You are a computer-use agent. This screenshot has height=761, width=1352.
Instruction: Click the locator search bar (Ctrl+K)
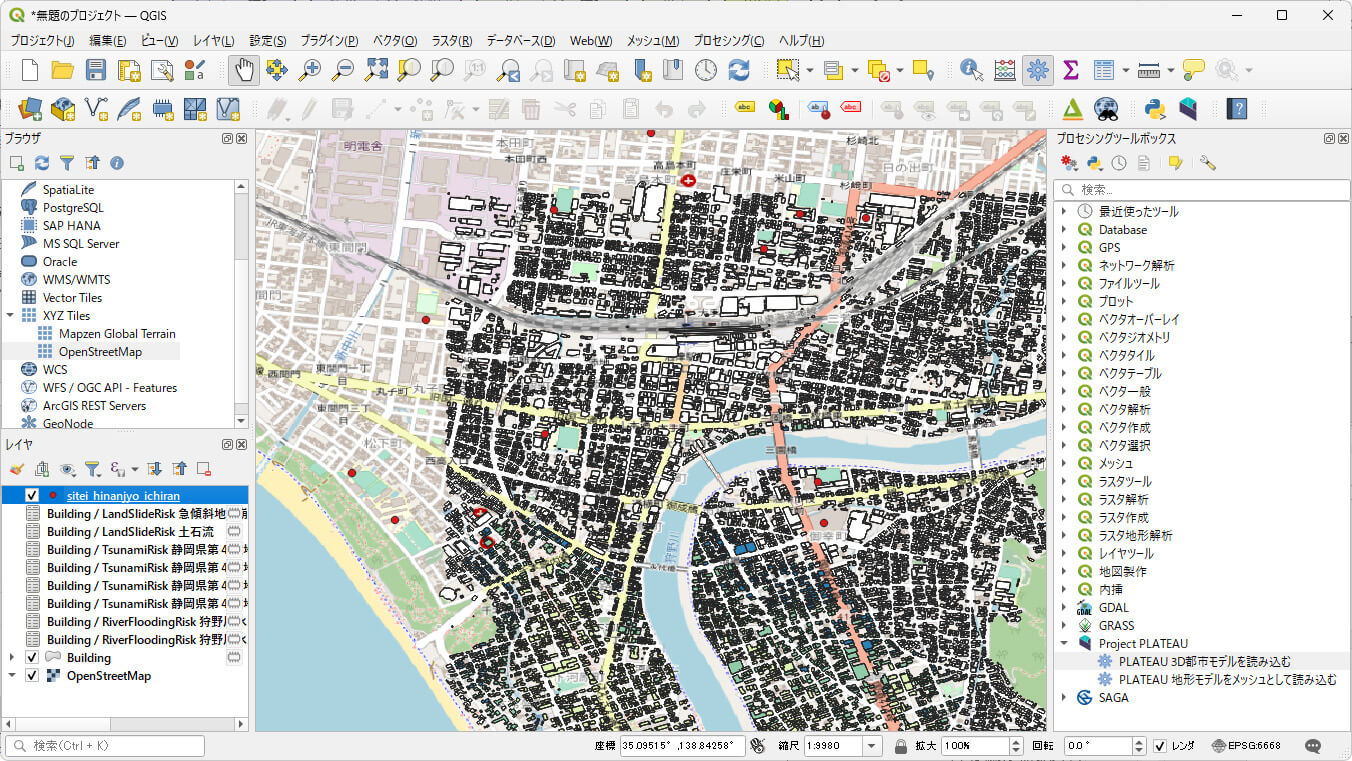click(x=105, y=746)
